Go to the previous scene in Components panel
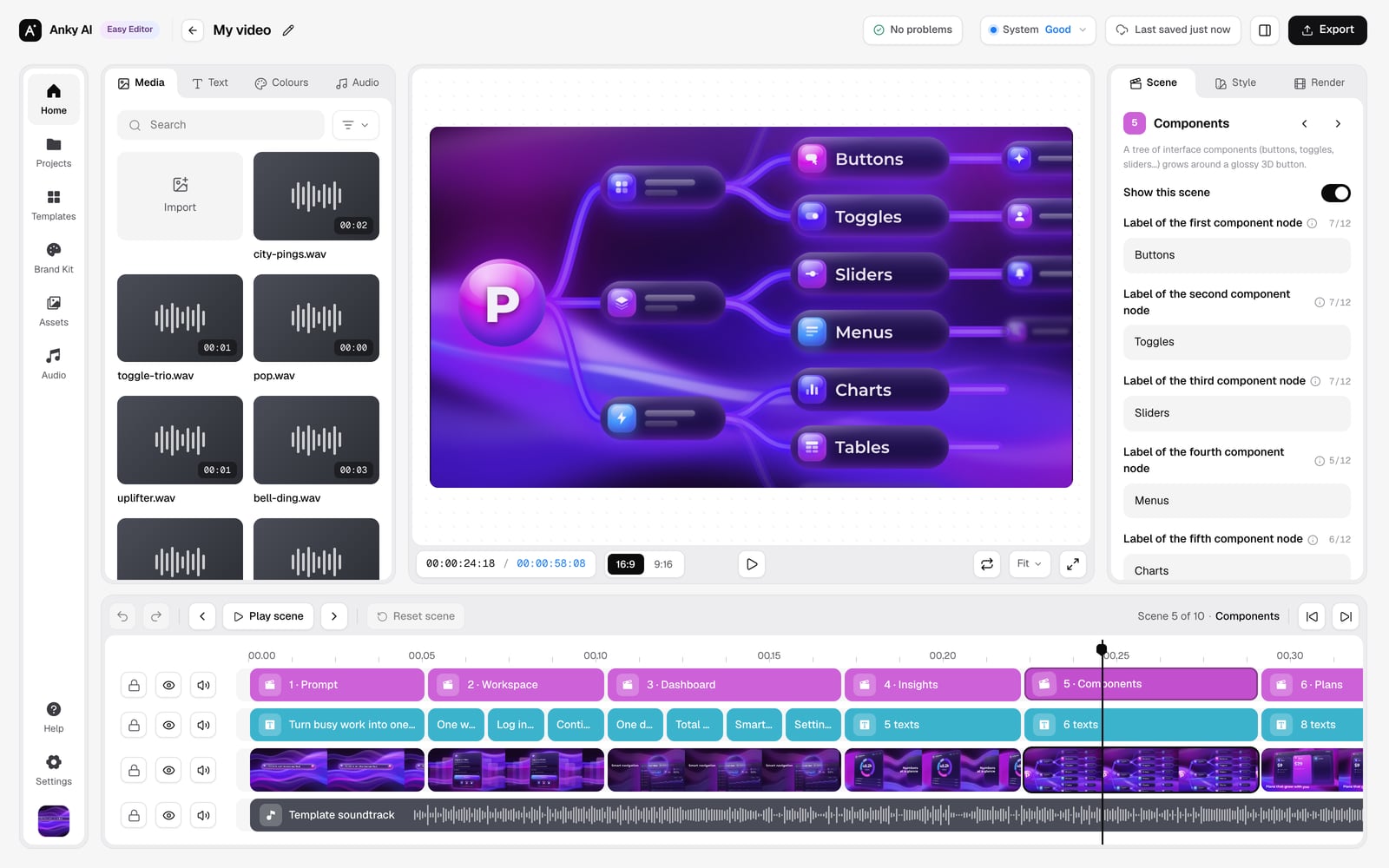1389x868 pixels. [1304, 124]
